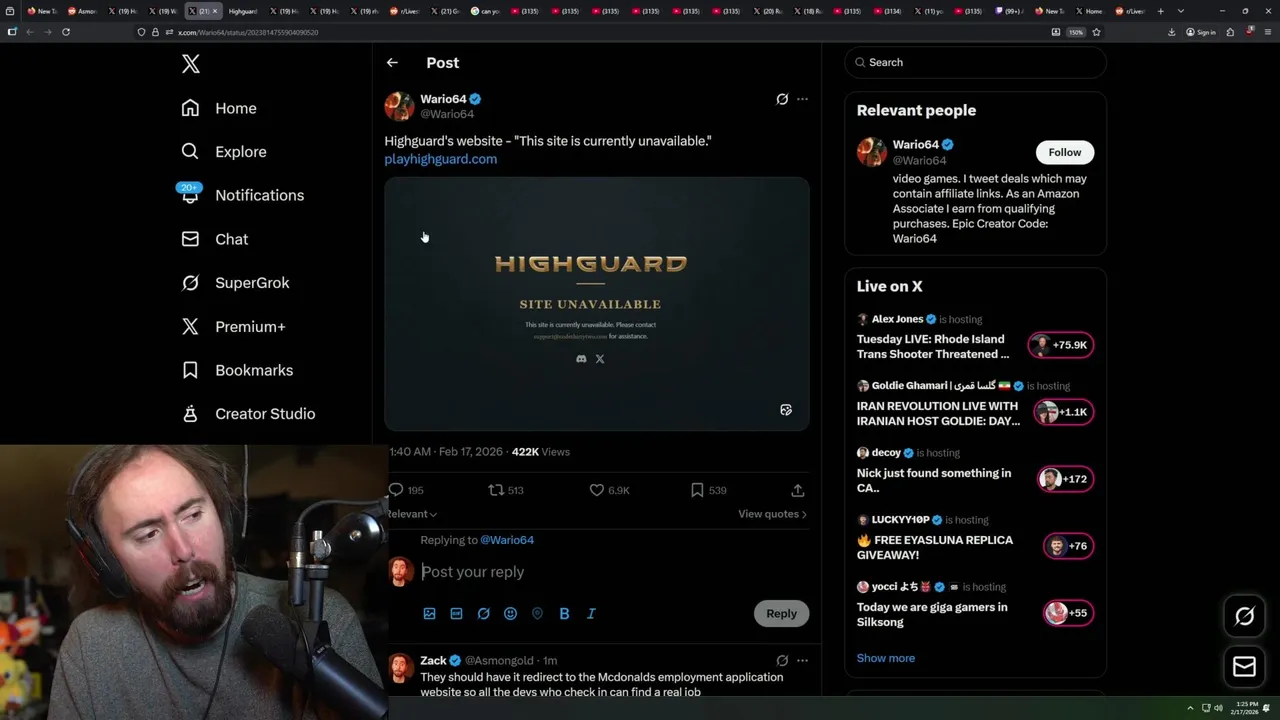Open the floating messages envelope button
1280x720 pixels.
click(x=1244, y=667)
